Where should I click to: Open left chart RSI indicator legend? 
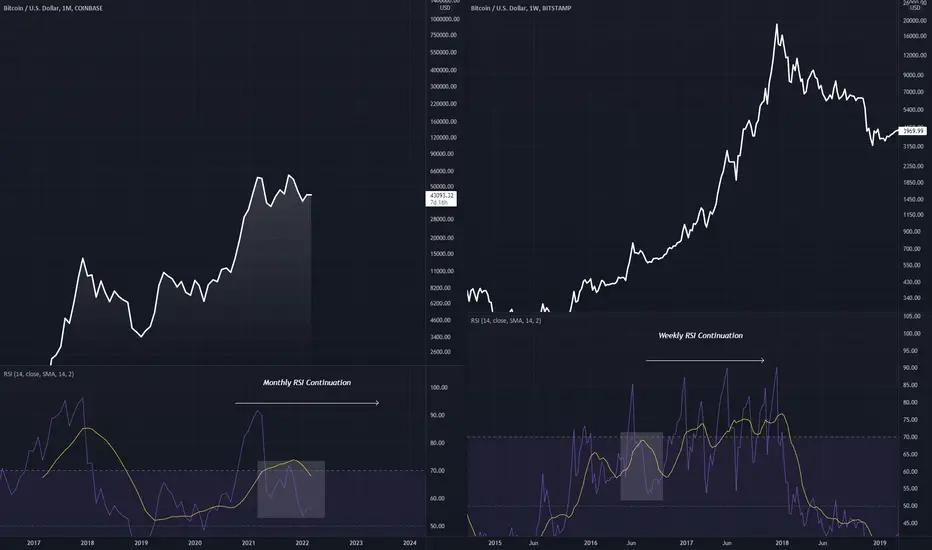pos(39,374)
